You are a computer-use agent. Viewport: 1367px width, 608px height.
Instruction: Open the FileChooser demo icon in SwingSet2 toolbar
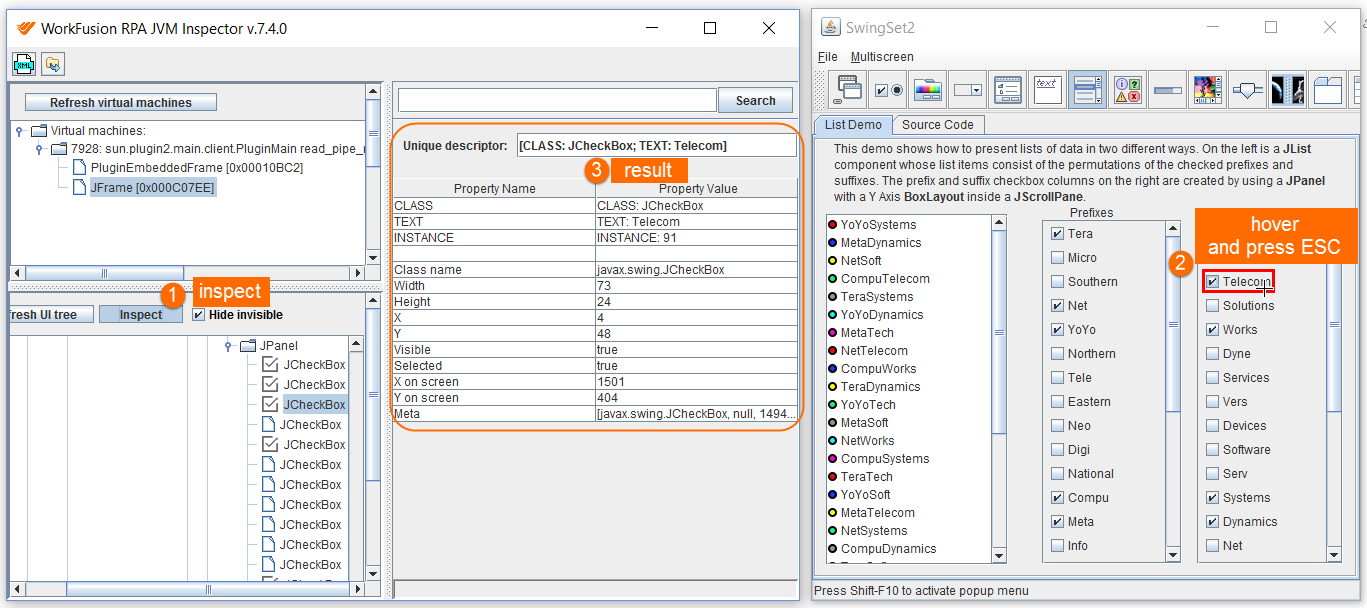(x=1008, y=90)
